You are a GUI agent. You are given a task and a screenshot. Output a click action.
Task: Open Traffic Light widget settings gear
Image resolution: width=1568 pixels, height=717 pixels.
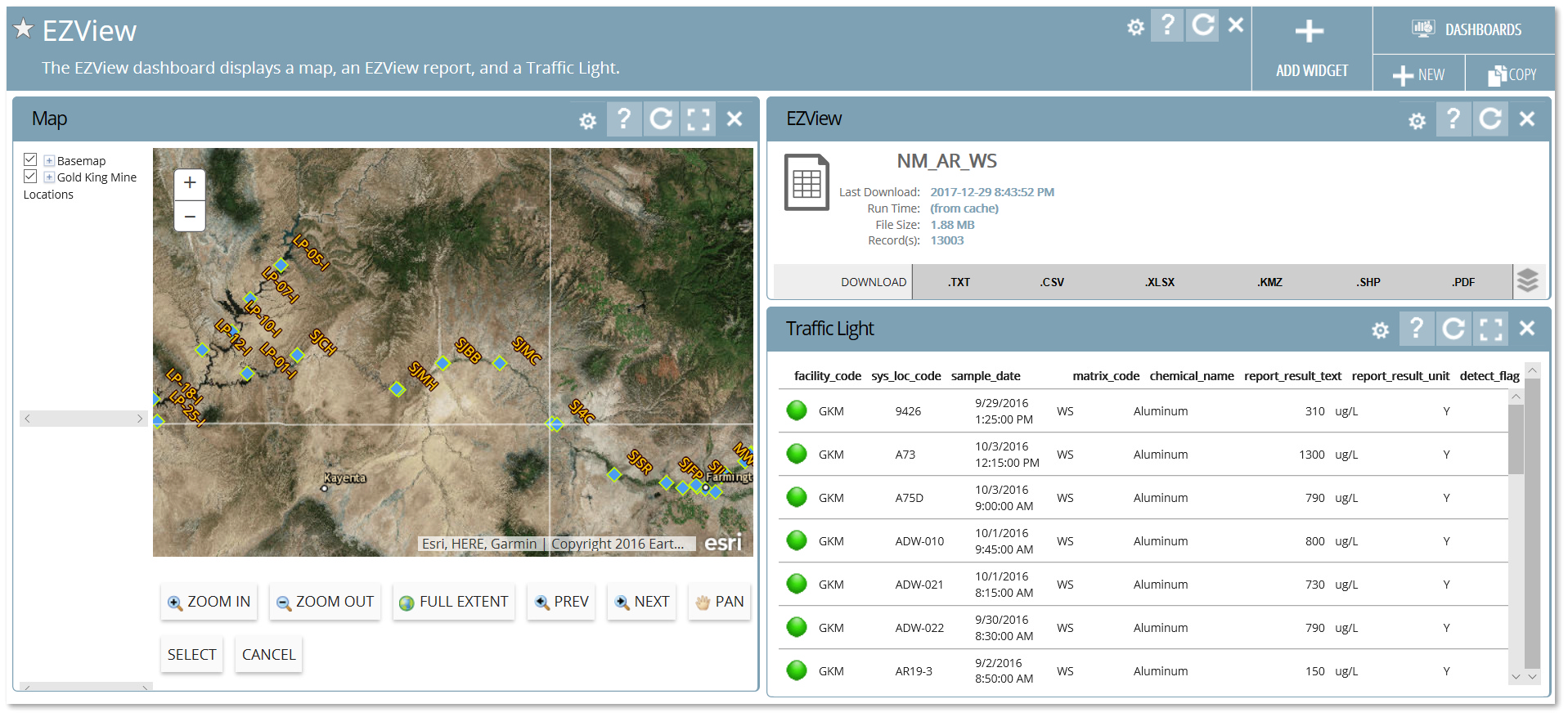[x=1381, y=330]
